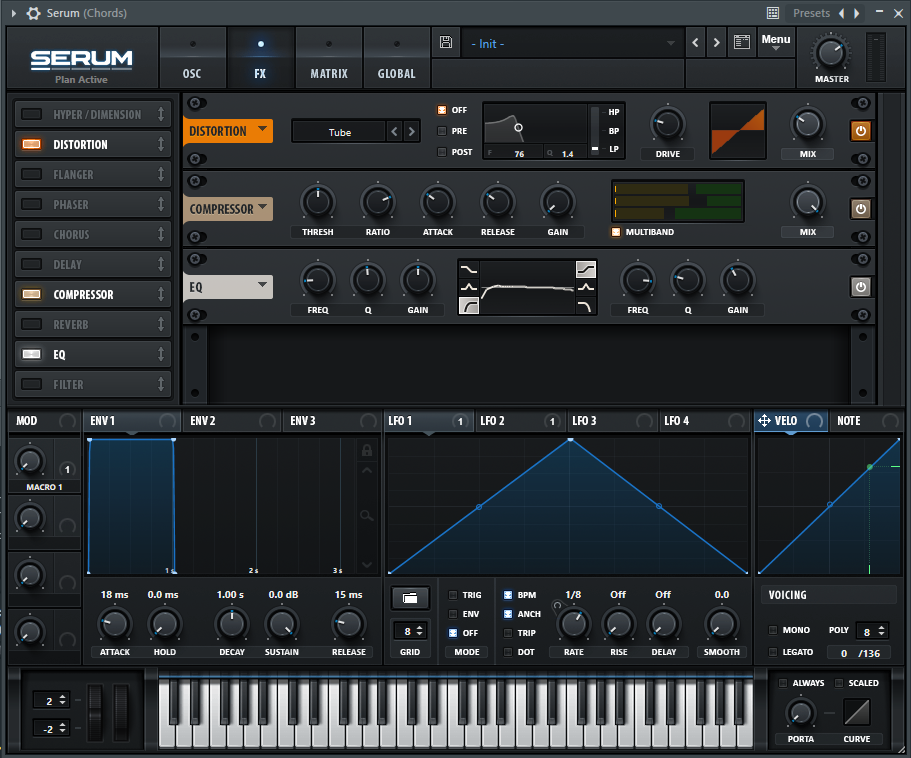Click the Presets label

(x=811, y=13)
